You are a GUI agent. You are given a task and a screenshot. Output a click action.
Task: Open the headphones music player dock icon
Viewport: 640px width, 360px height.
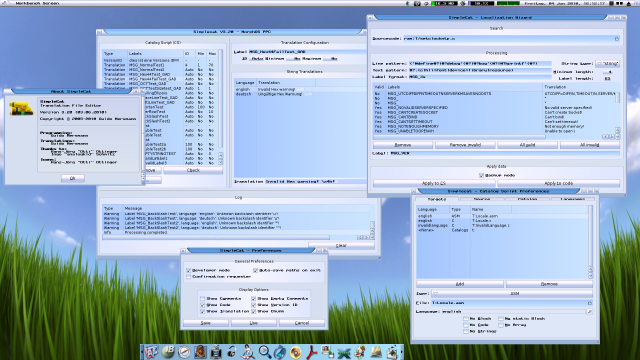232,351
